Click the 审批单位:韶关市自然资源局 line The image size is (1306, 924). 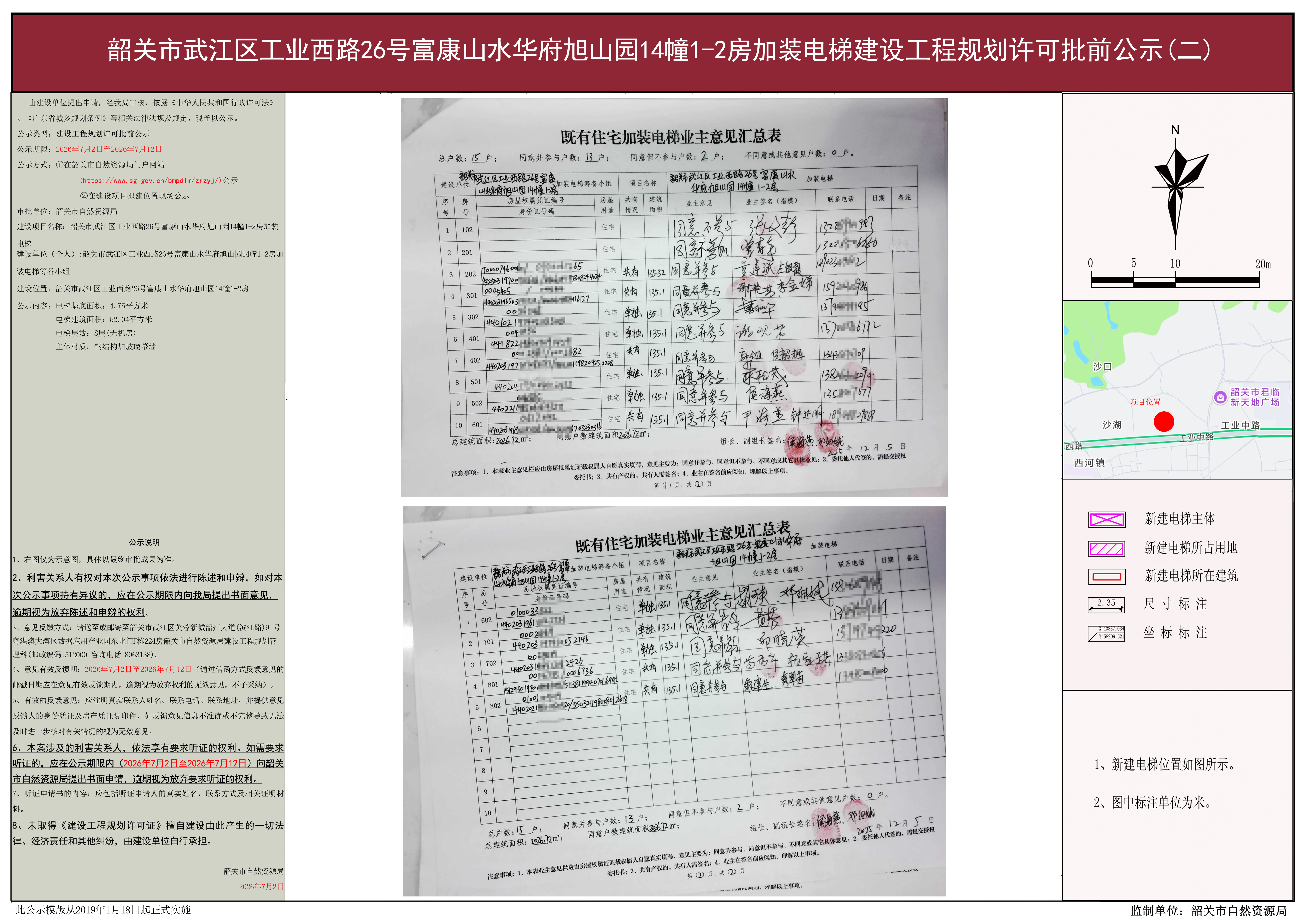tap(67, 211)
